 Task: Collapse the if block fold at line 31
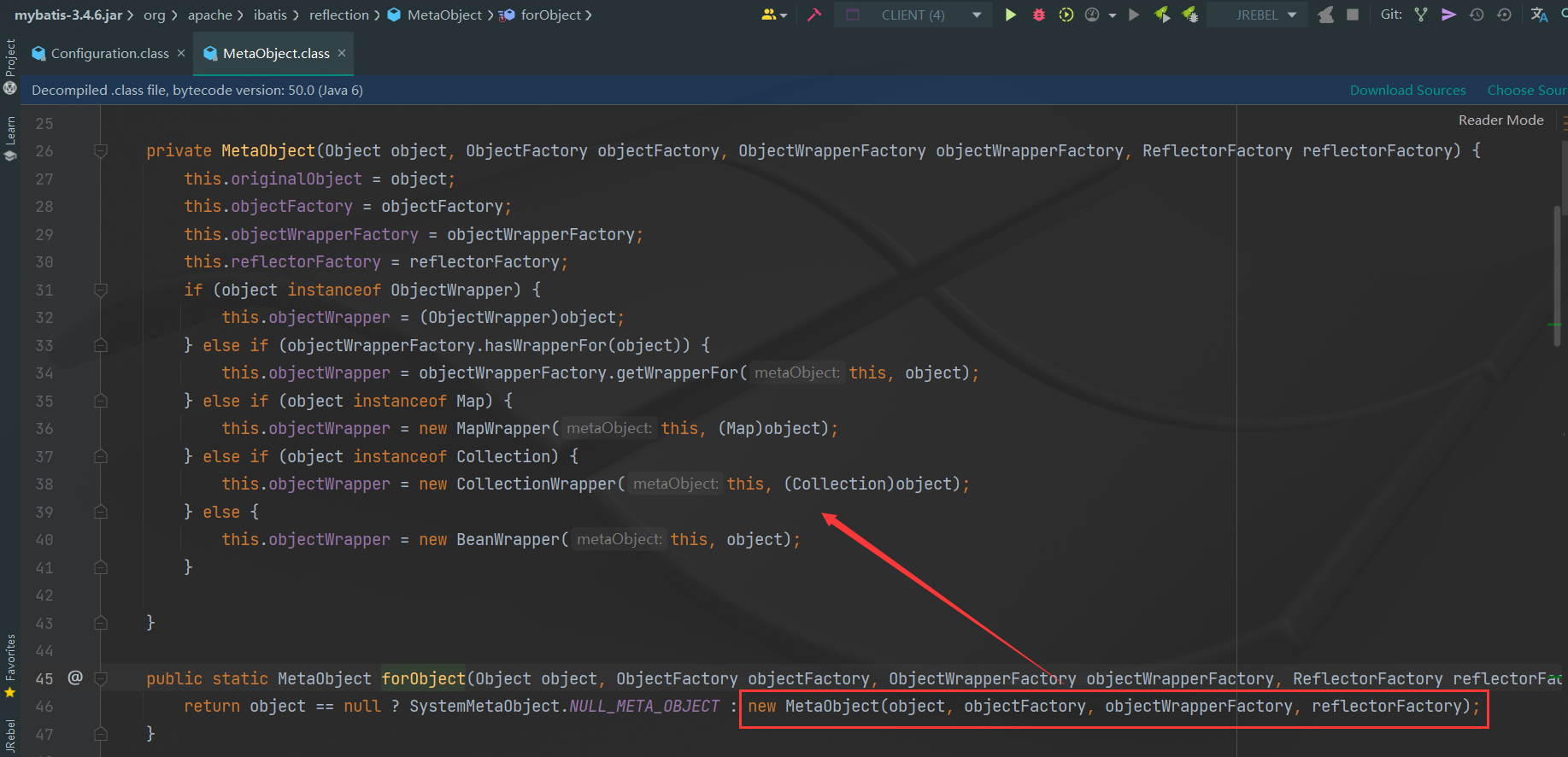pyautogui.click(x=100, y=290)
